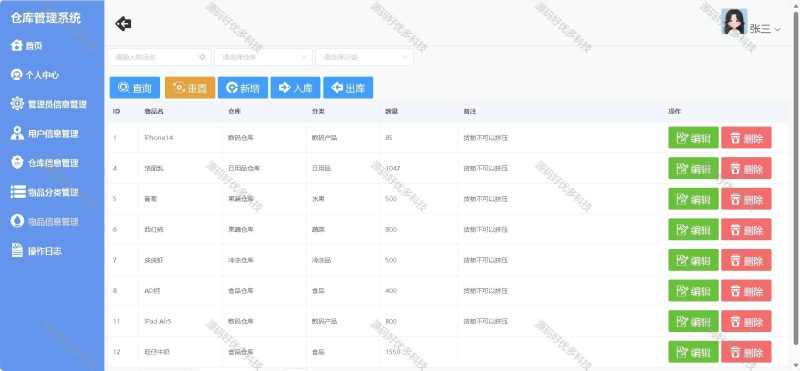
Task: Click the 备注 column header
Action: click(x=469, y=111)
